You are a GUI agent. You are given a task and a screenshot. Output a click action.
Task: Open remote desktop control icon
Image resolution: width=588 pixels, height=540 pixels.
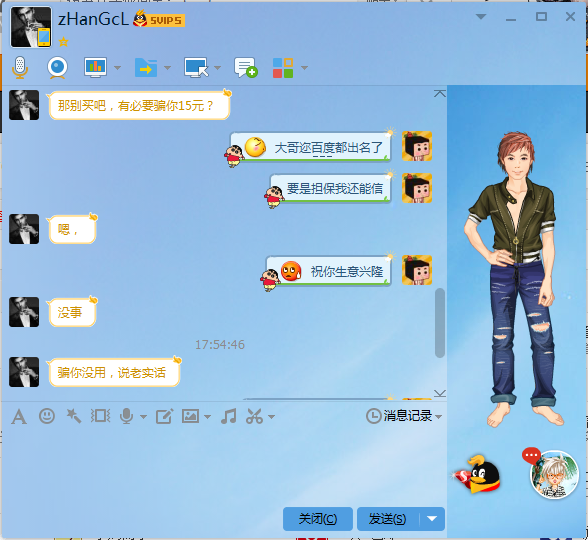tap(196, 68)
